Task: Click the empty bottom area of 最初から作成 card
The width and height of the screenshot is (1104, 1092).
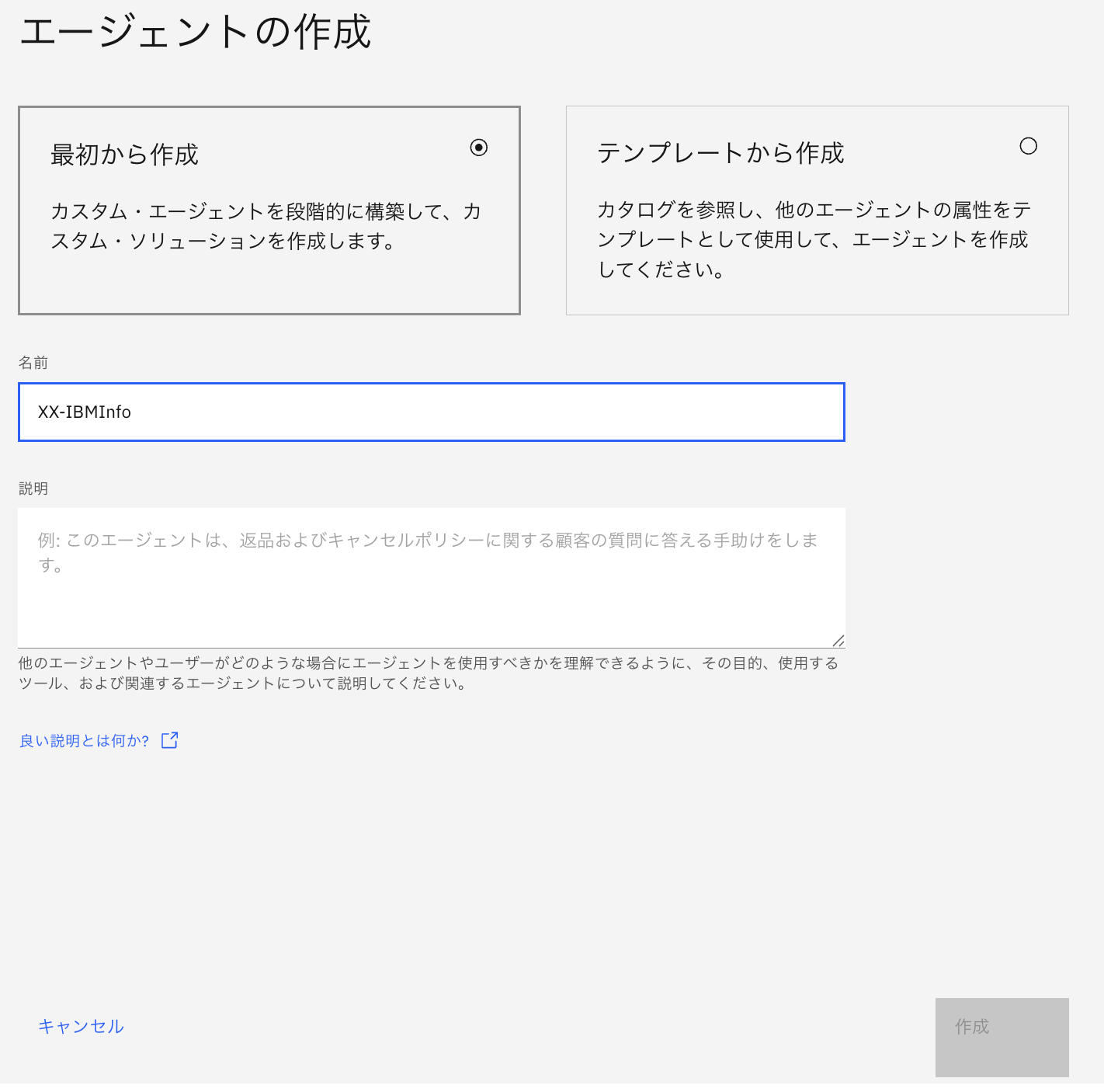Action: pyautogui.click(x=269, y=286)
